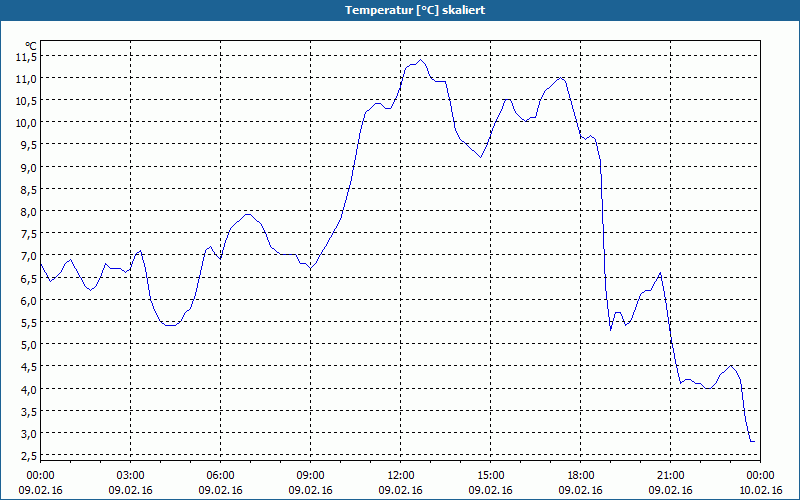Click the '10.02.16' date label
Image resolution: width=800 pixels, height=500 pixels.
coord(760,490)
